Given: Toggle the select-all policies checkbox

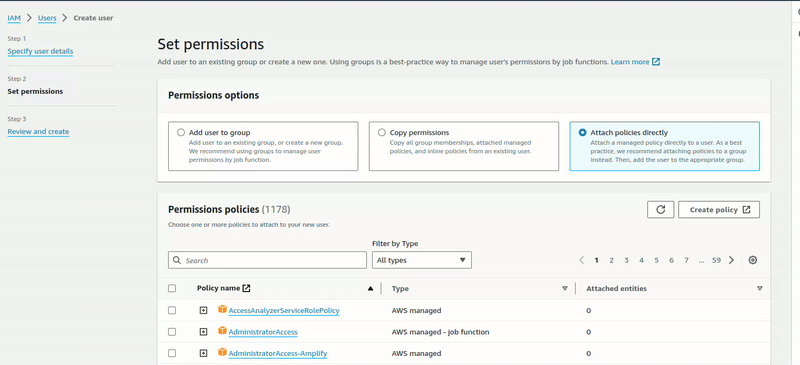Looking at the screenshot, I should coord(172,288).
